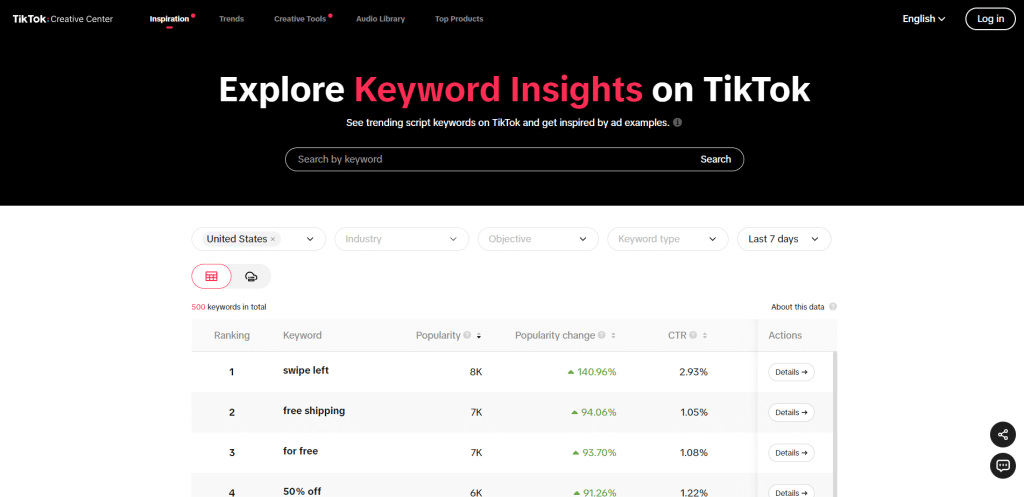Click the Ranking column header

232,336
